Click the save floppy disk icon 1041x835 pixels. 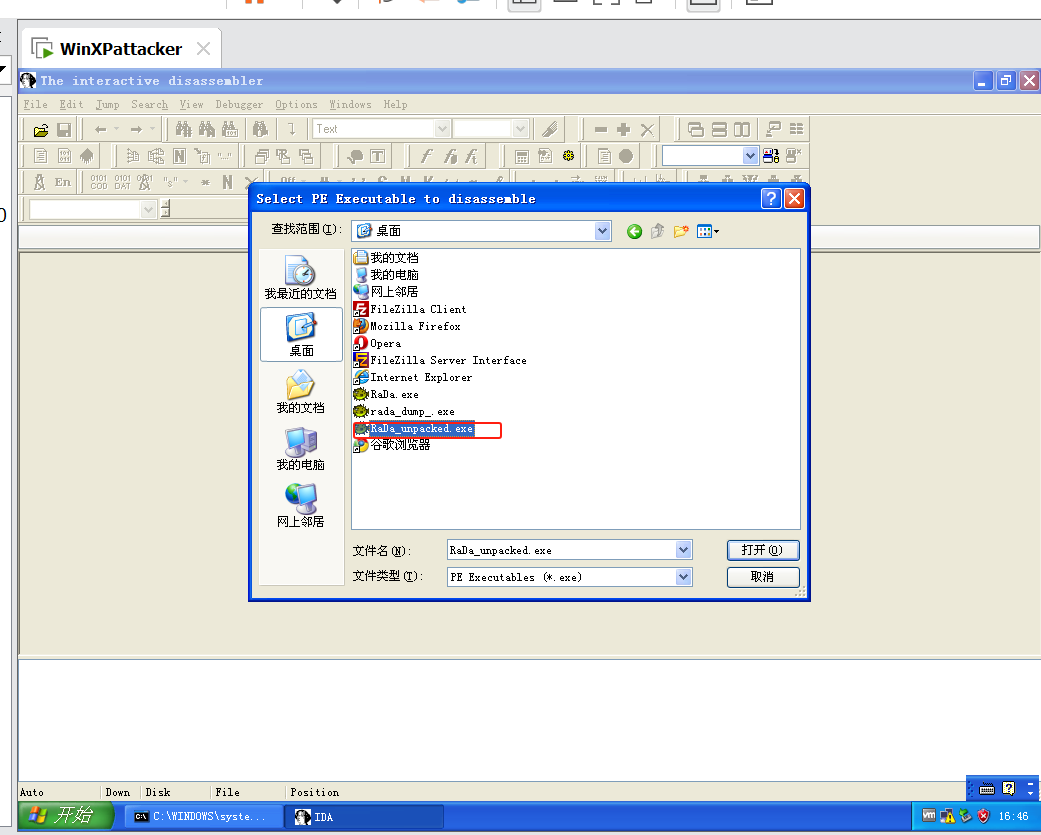pos(64,129)
